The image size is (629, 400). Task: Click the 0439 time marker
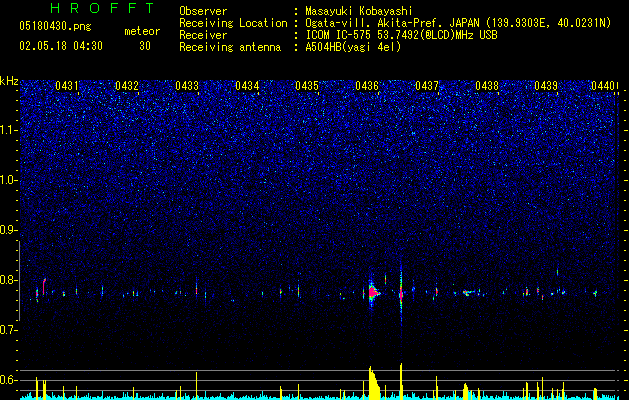coord(546,86)
